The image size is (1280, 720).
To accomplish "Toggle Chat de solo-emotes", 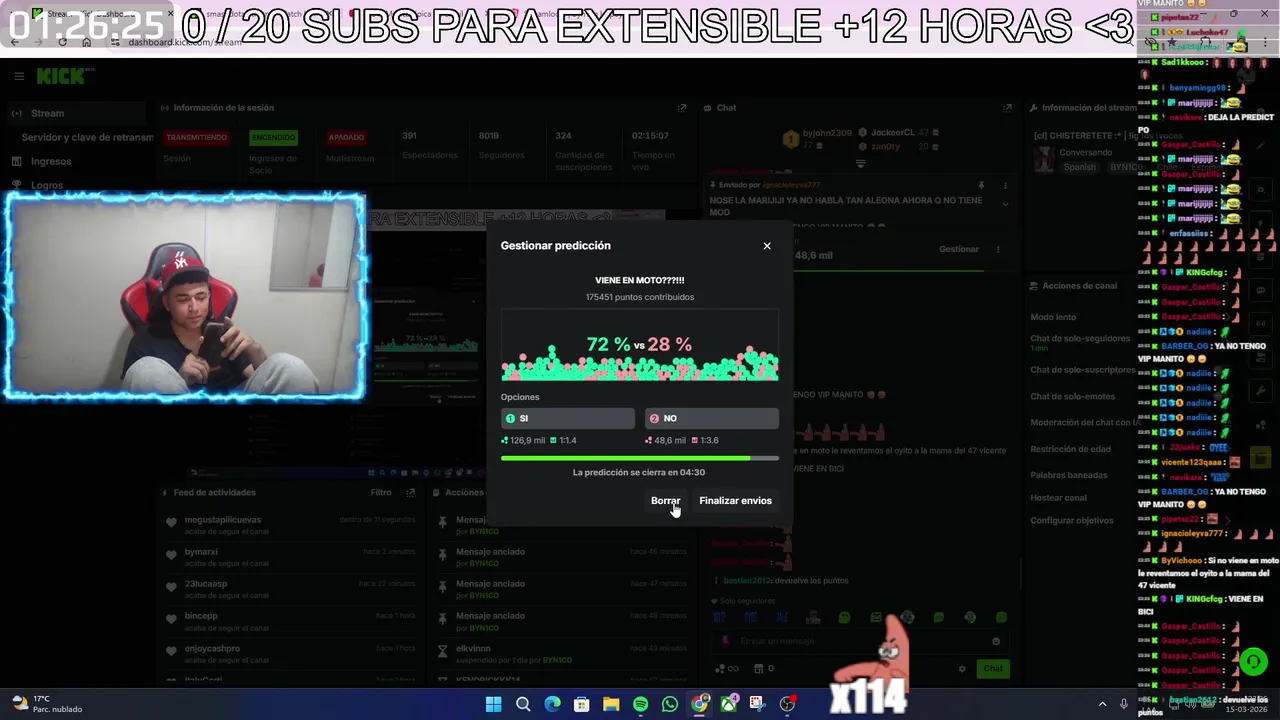I will (x=1072, y=396).
